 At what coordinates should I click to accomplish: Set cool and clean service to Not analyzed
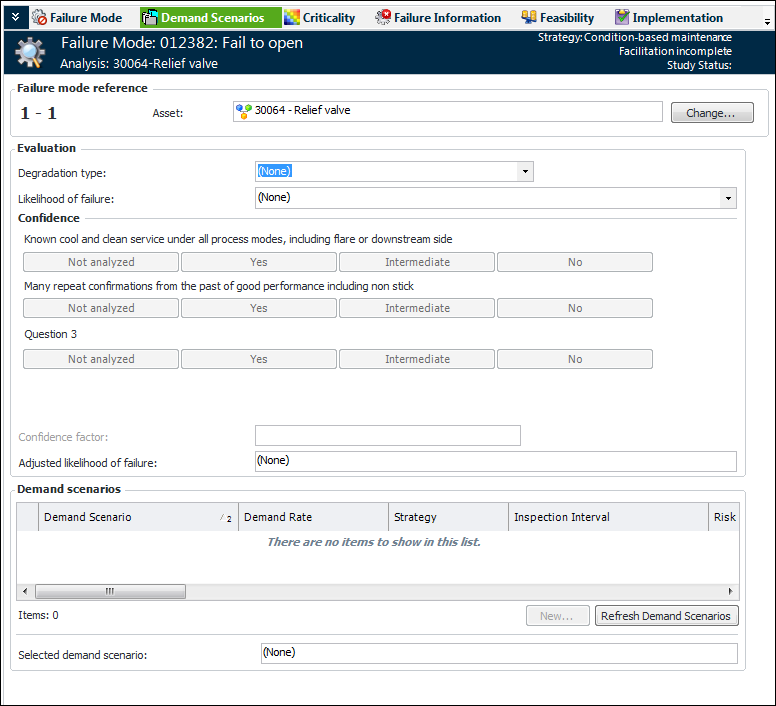point(101,262)
